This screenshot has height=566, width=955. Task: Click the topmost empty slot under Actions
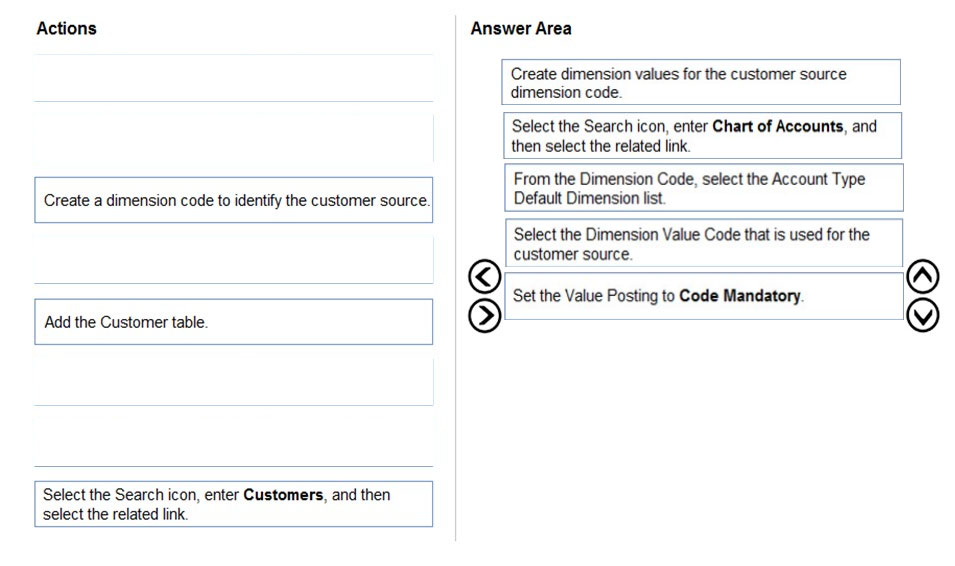point(234,78)
